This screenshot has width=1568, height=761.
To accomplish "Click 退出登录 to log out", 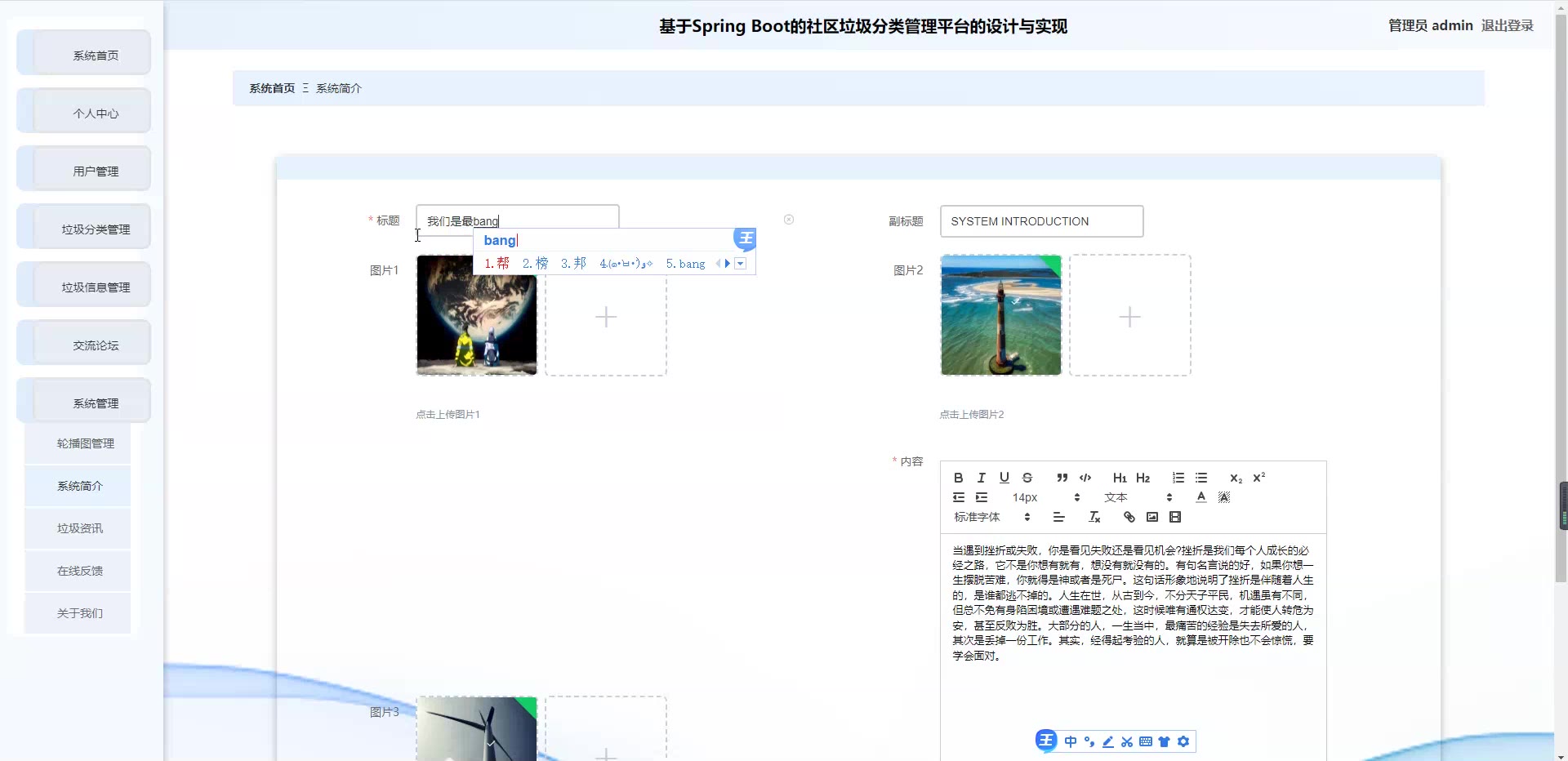I will [x=1507, y=25].
